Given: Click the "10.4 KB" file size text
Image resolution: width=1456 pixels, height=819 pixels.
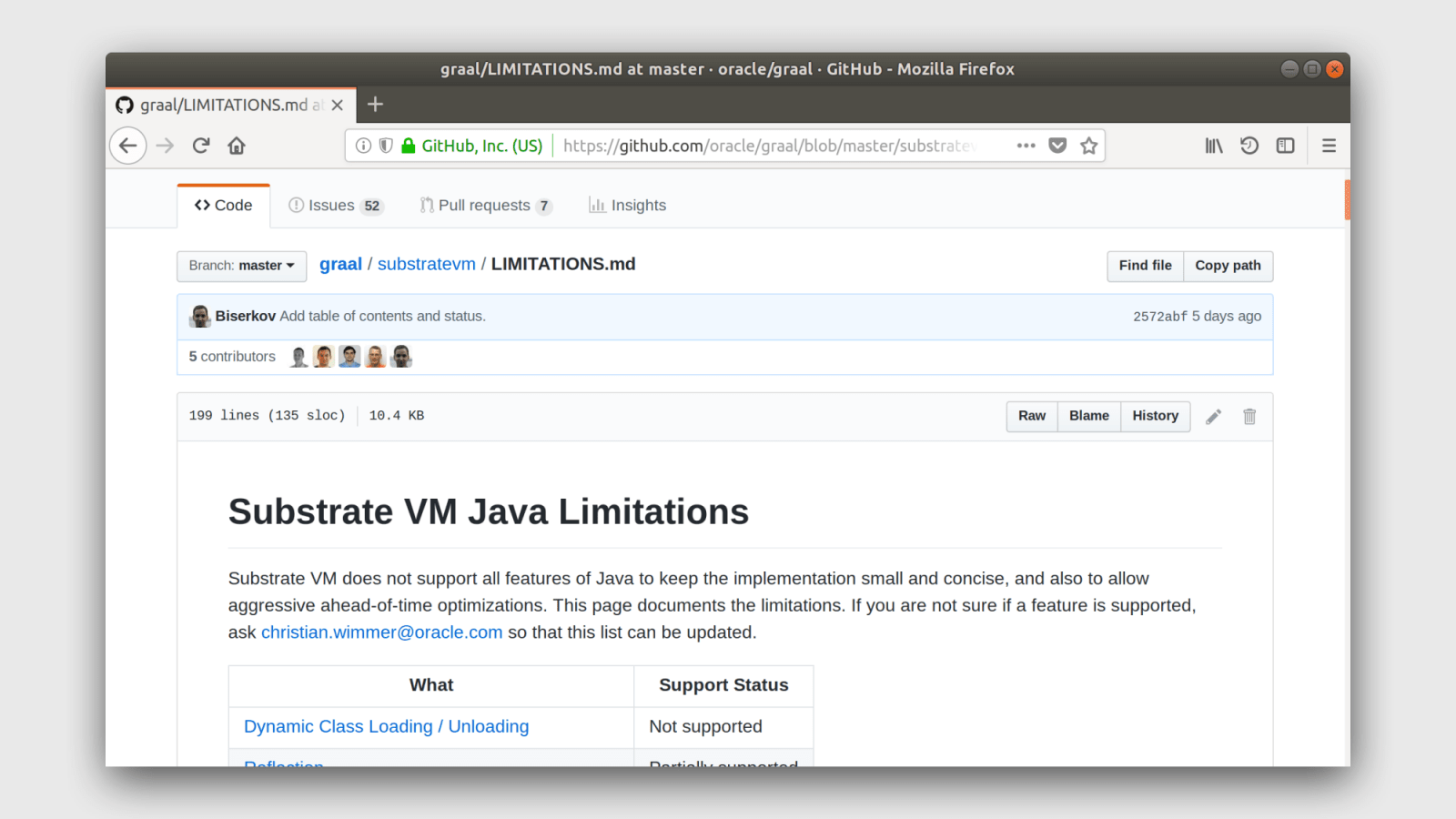Looking at the screenshot, I should (x=397, y=416).
